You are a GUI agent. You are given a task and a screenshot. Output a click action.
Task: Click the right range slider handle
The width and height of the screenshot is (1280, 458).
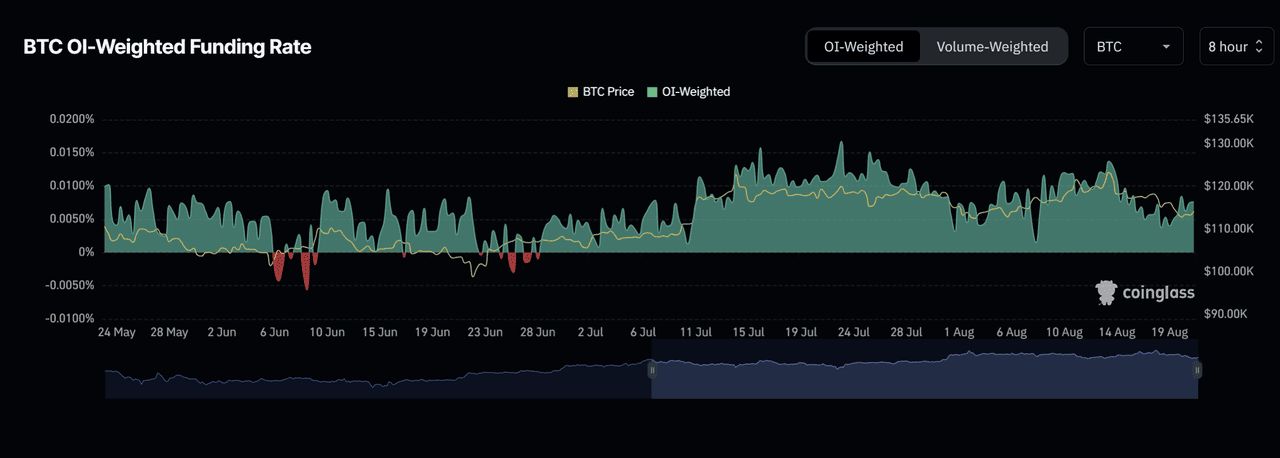coord(1197,370)
